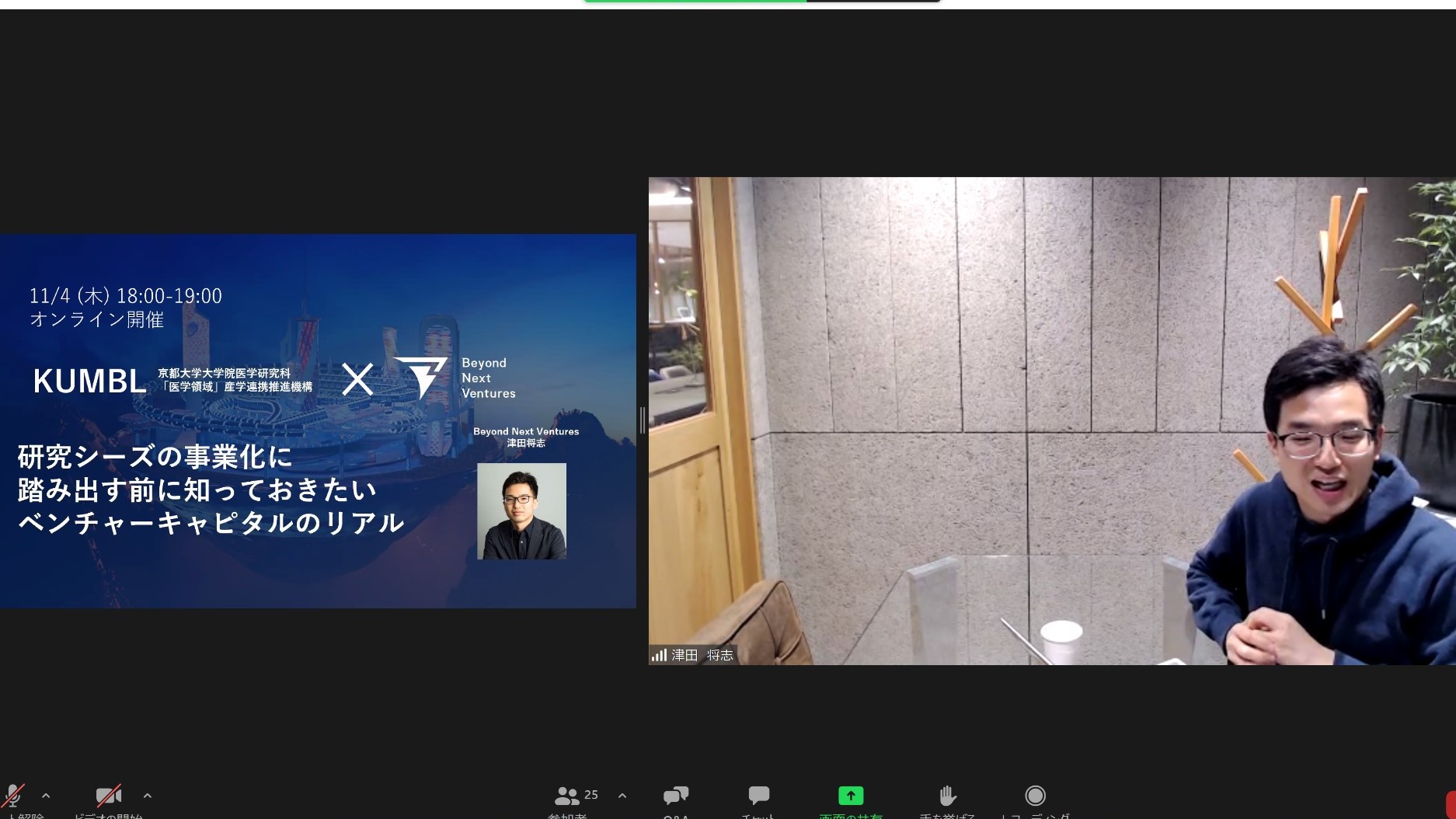
Task: Click the オンライン開催 text on the slide
Action: (97, 319)
